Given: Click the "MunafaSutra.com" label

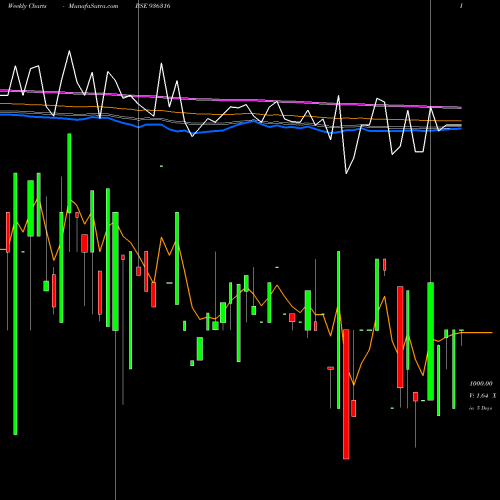Looking at the screenshot, I should click(93, 6).
